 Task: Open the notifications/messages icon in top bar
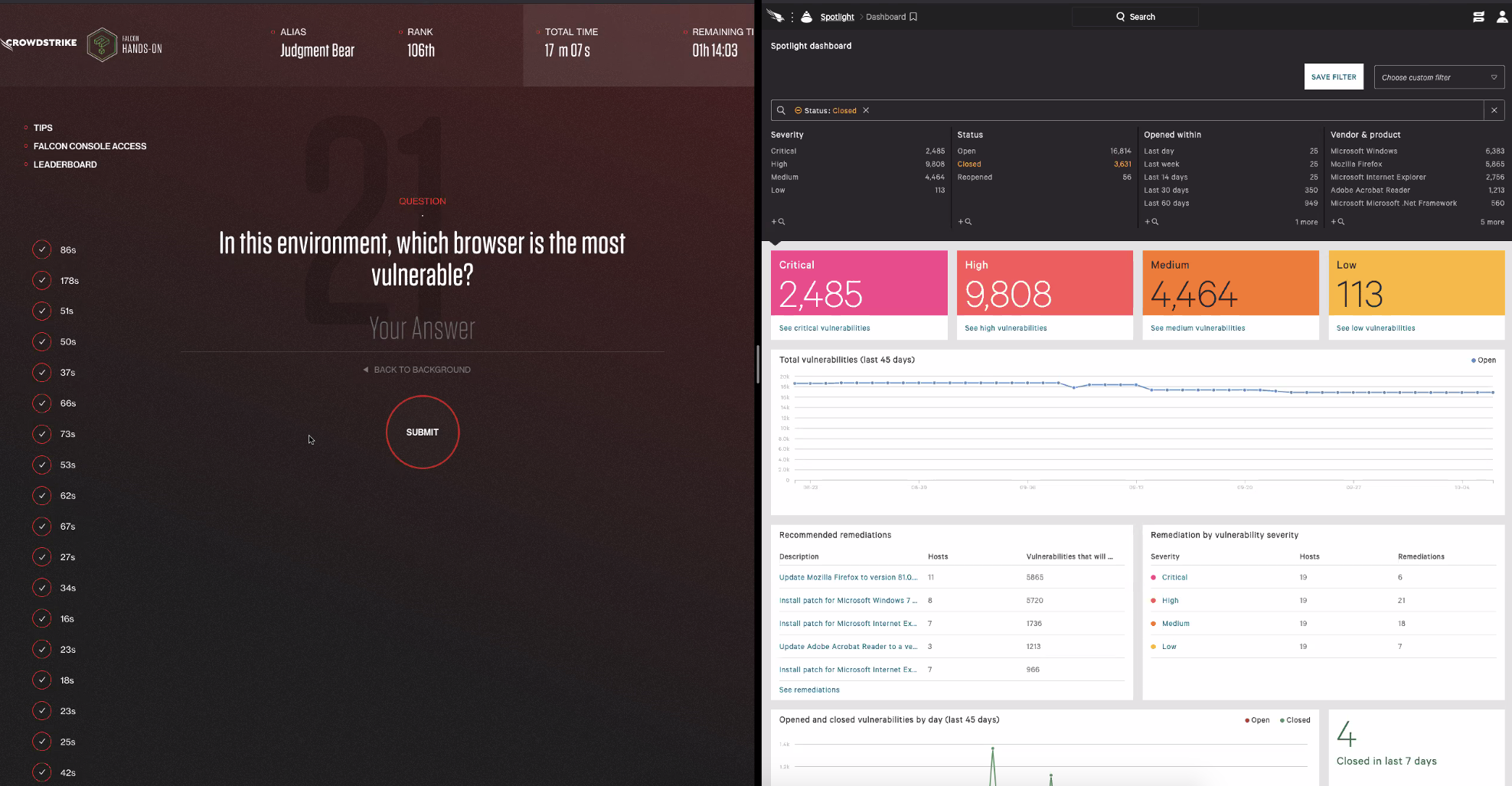point(1478,17)
